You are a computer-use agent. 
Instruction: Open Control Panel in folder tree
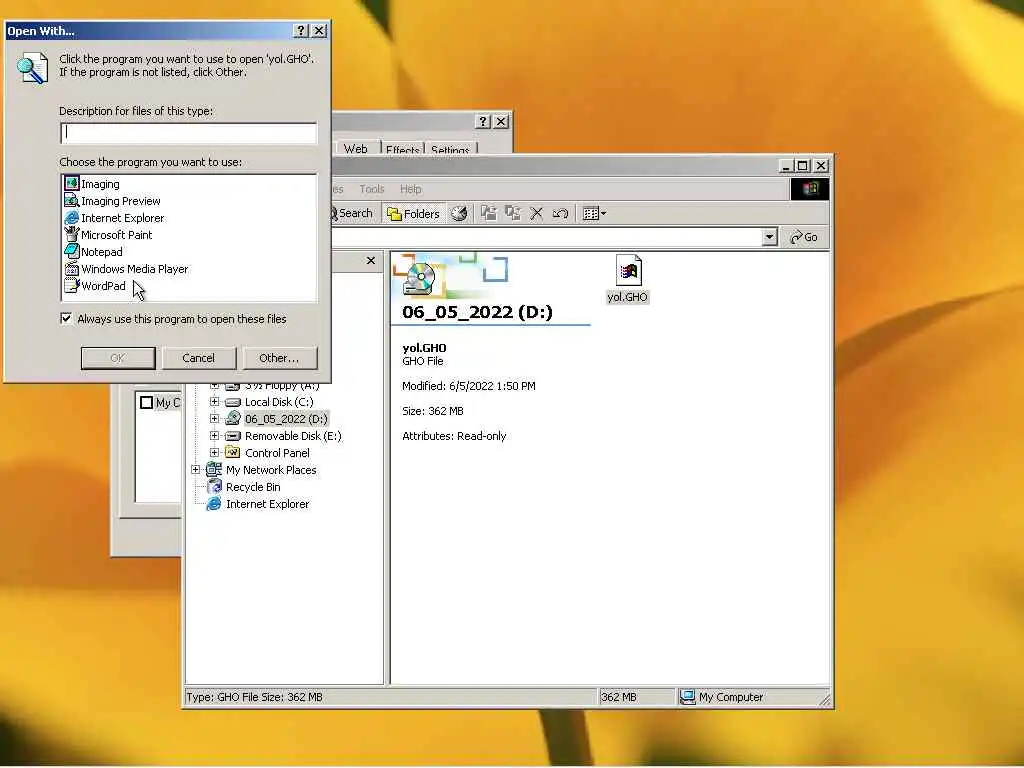[277, 453]
